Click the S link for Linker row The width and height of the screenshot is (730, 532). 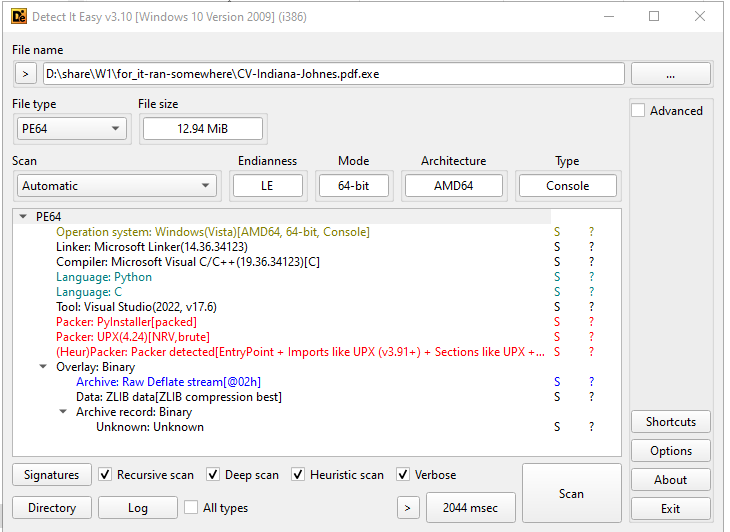coord(557,247)
